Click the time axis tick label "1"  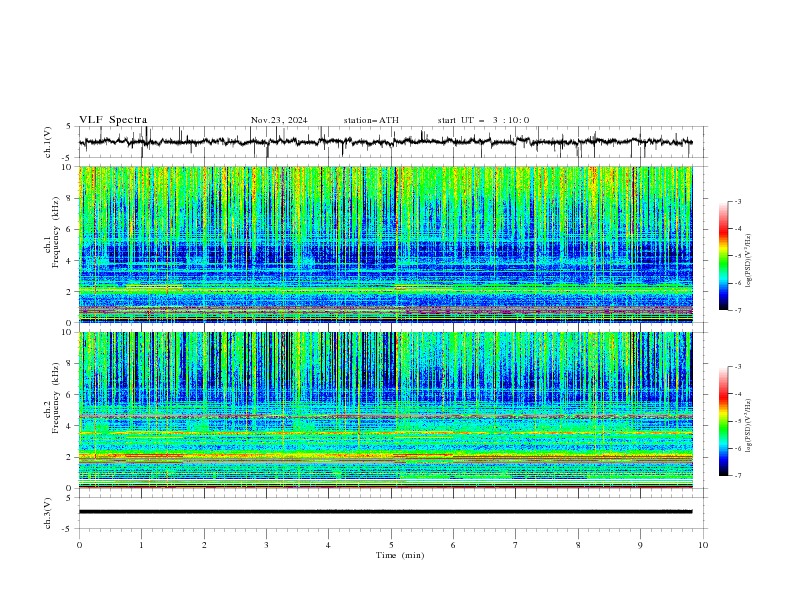pos(141,545)
